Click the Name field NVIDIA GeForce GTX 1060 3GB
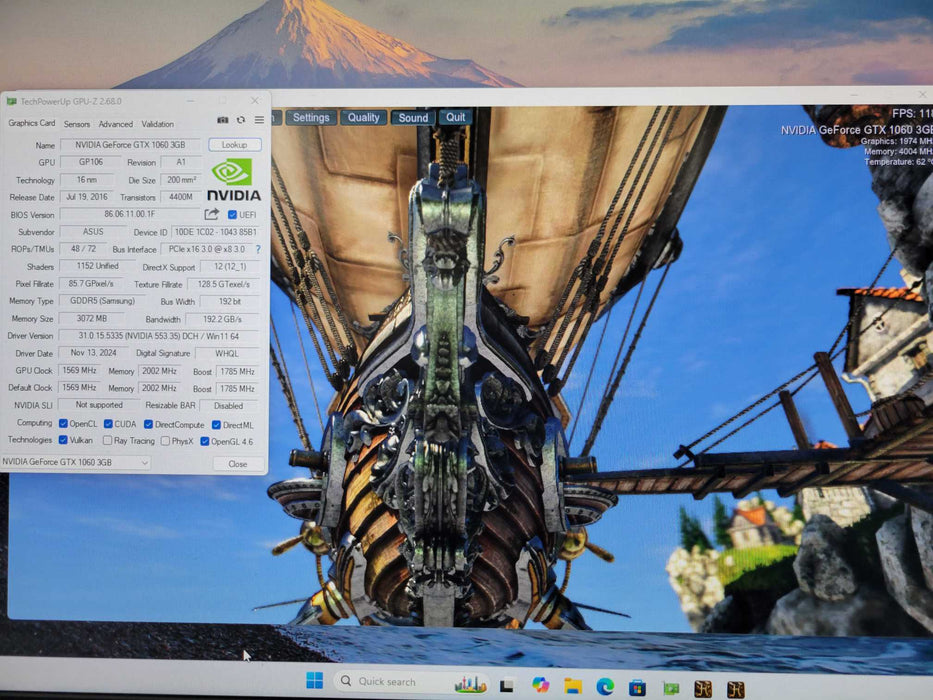The image size is (933, 700). (x=130, y=145)
